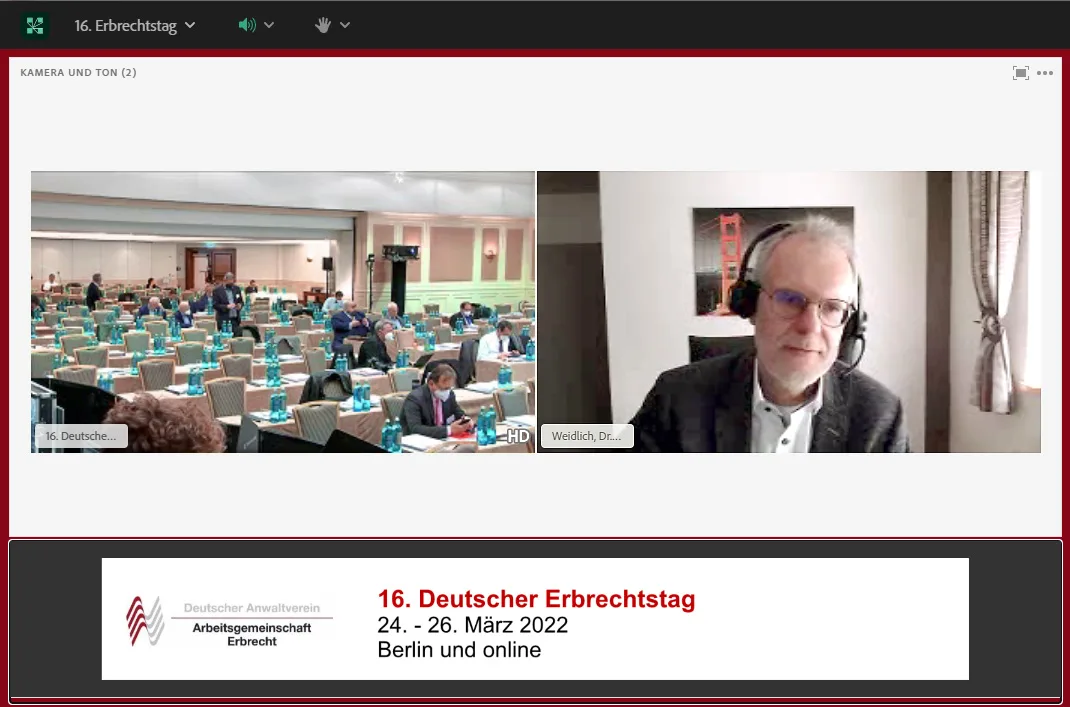Click the "Arbeitsgemeinschaft Erbrecht" banner text

252,634
